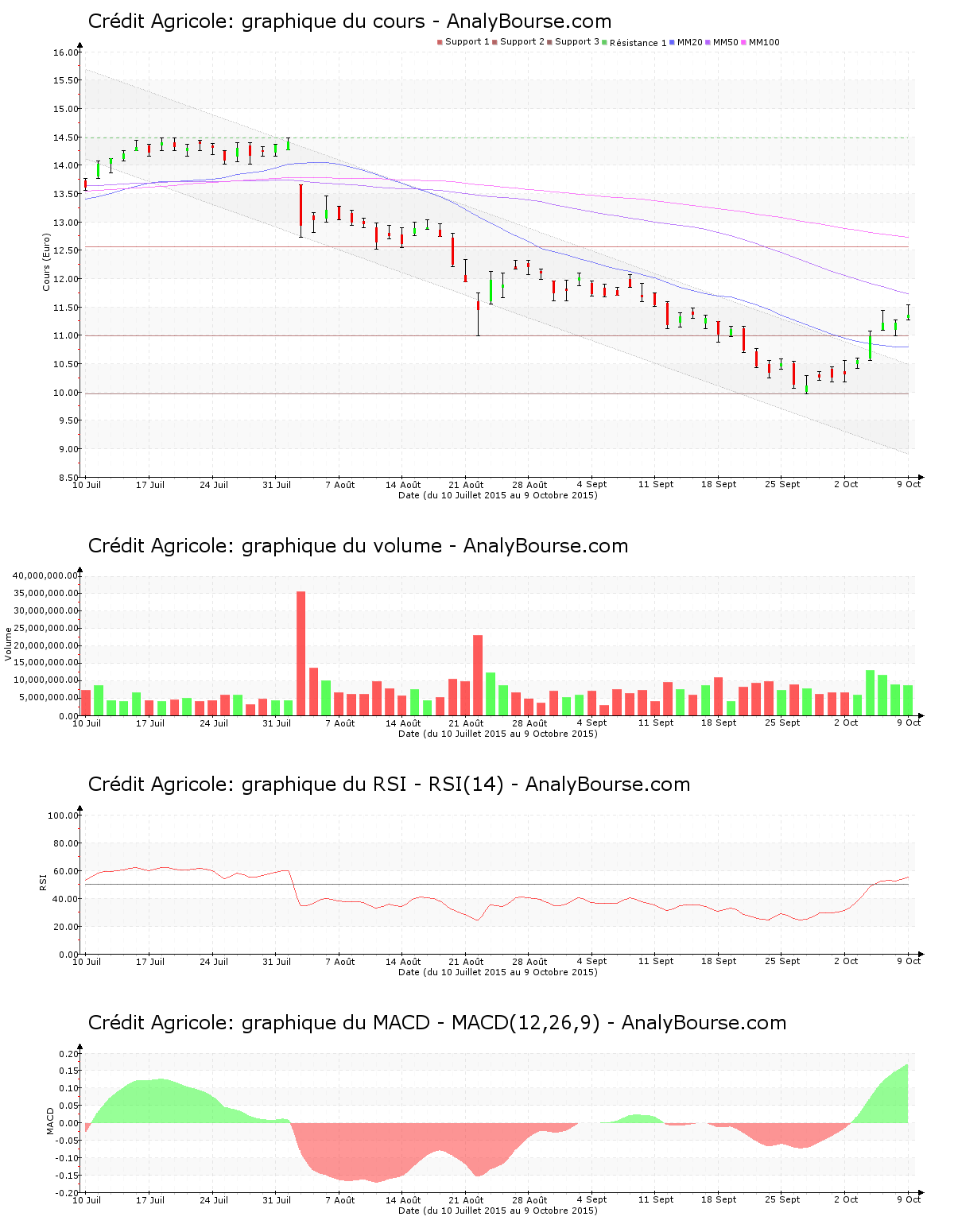Click the 25,000,000.00 volume axis value
Viewport: 954px width, 1232px height.
pos(45,628)
